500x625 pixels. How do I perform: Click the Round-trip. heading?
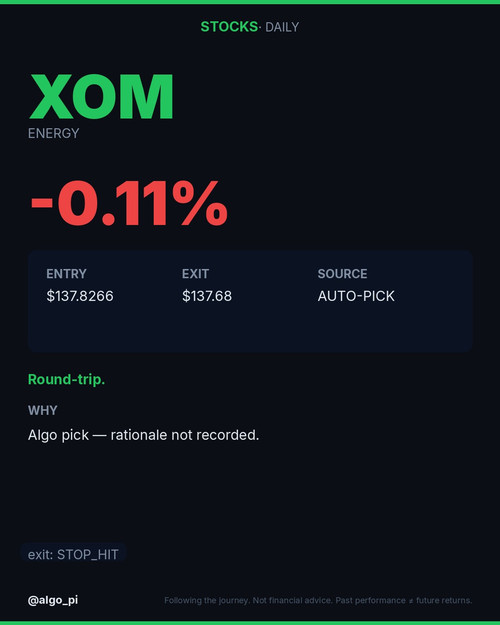[x=67, y=379]
